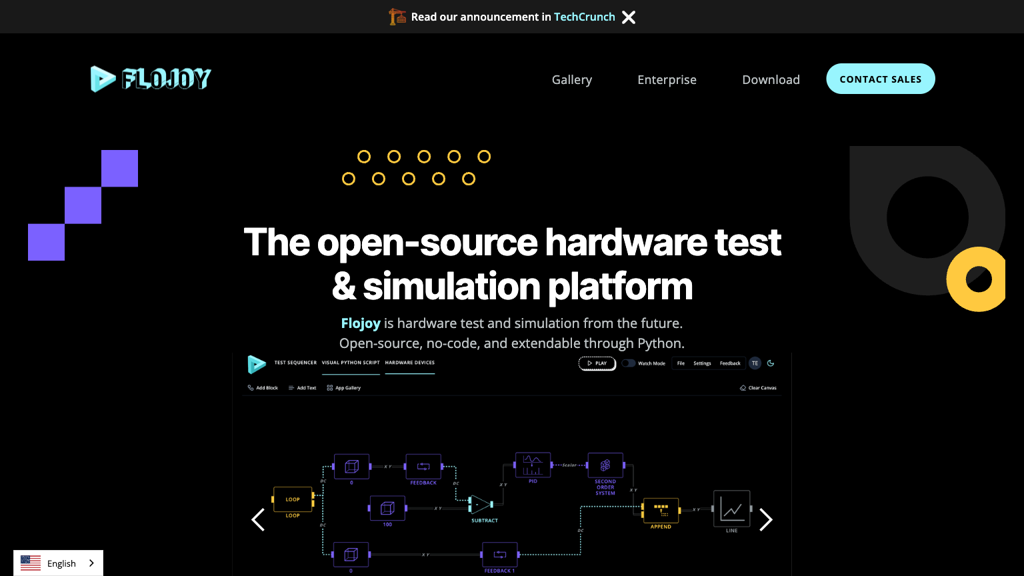This screenshot has width=1024, height=576.
Task: Click the dark mode moon icon
Action: (x=771, y=363)
